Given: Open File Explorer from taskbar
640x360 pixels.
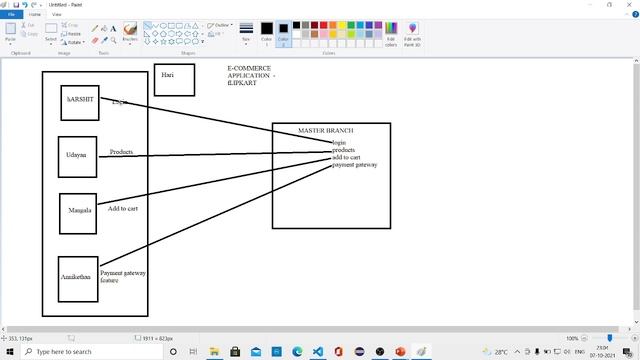Looking at the screenshot, I should (x=214, y=351).
